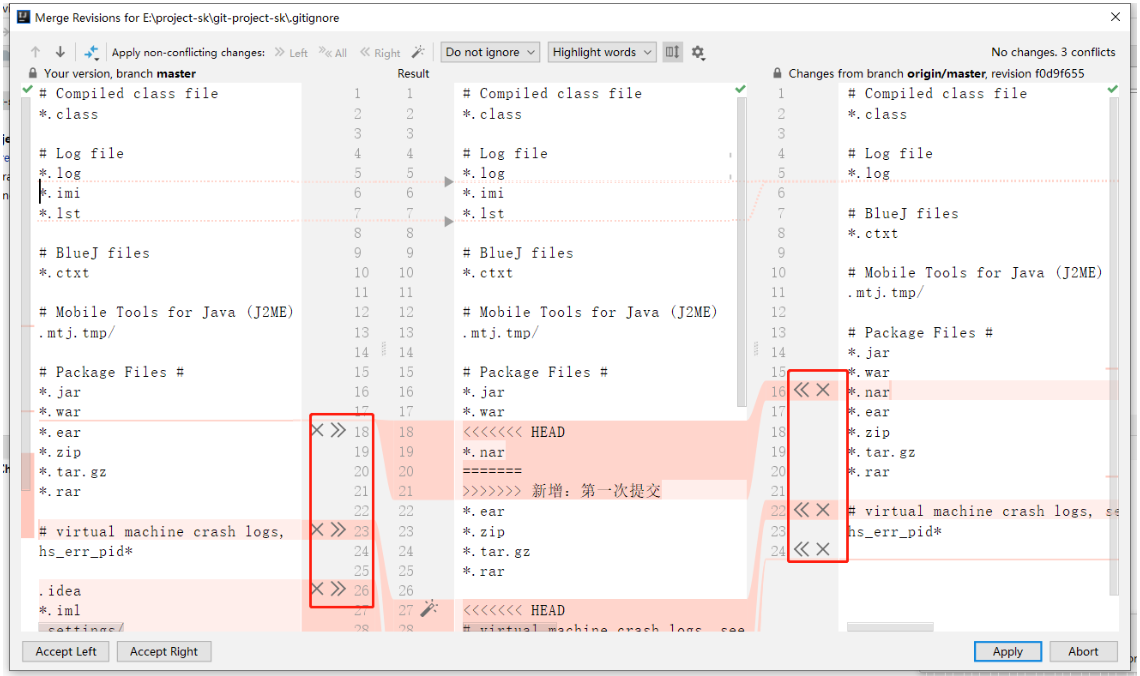Click '*.tar.gz' line in left pane
Image resolution: width=1140 pixels, height=676 pixels.
click(x=73, y=472)
